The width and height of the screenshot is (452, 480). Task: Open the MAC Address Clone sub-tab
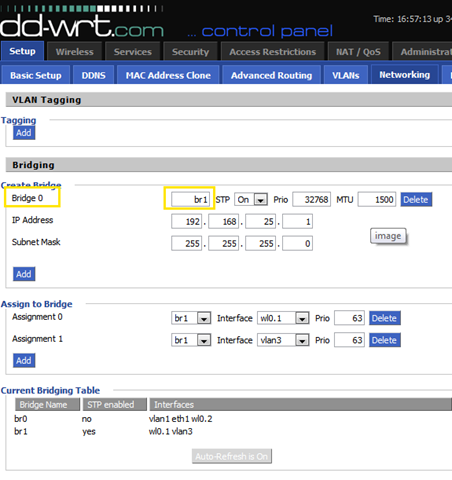168,75
